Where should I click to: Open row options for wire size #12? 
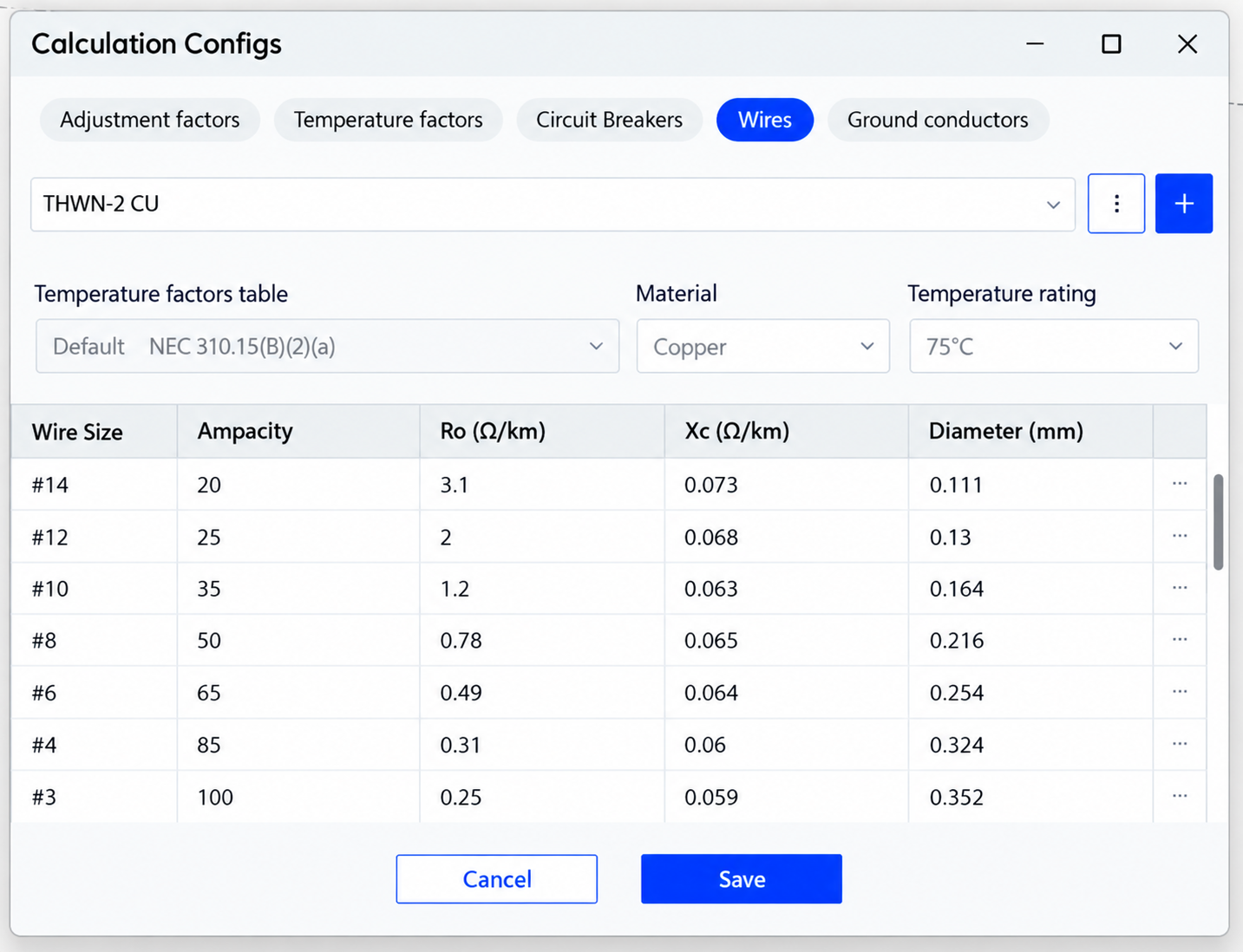(x=1179, y=536)
